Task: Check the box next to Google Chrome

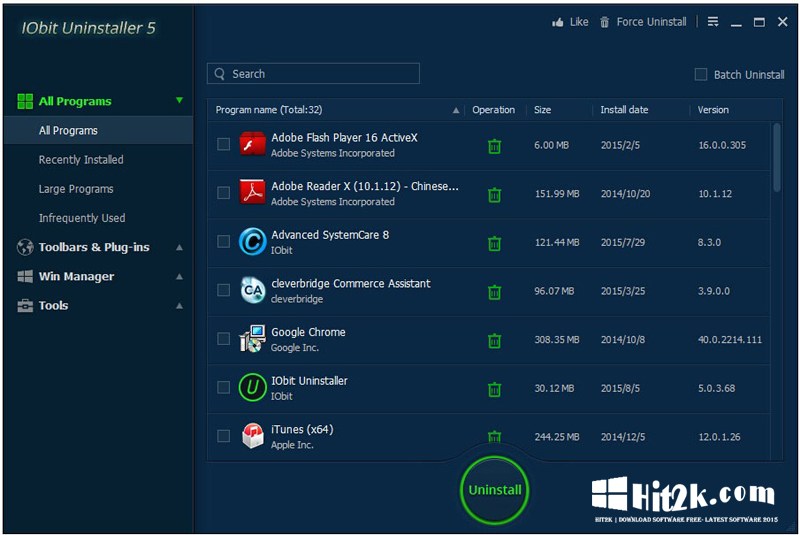Action: (223, 339)
